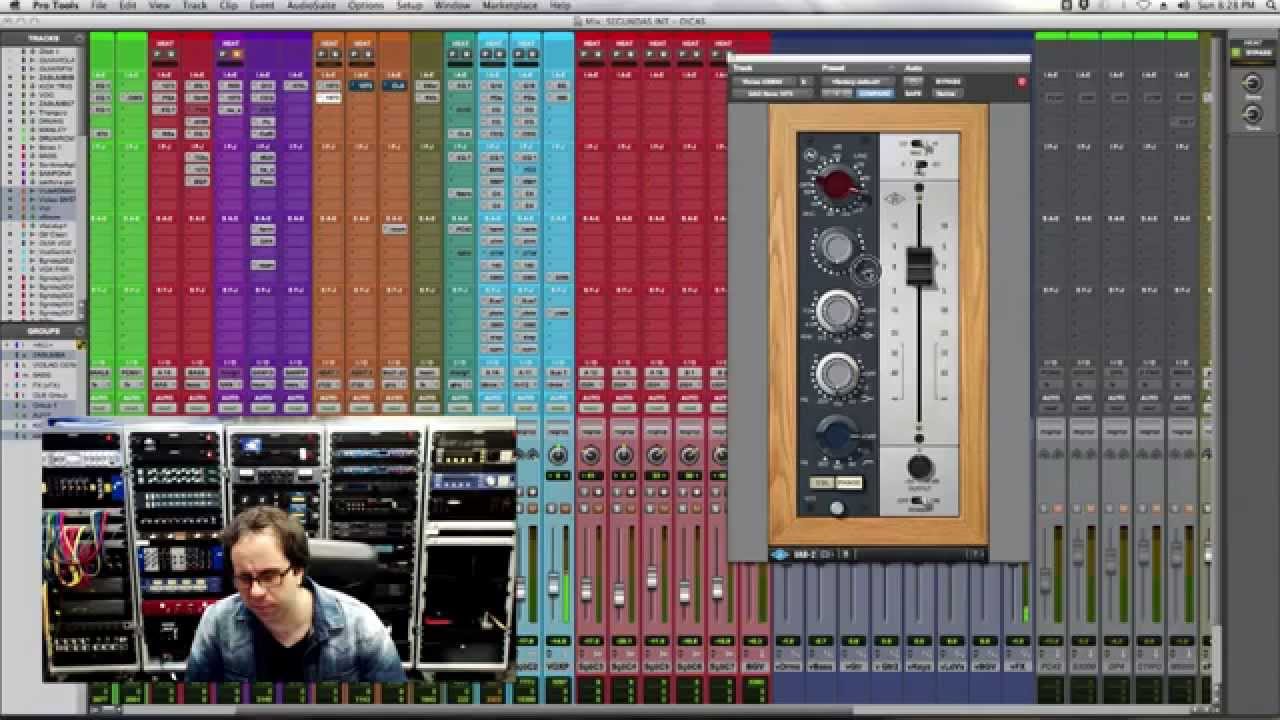
Task: Open the Marketplace menu
Action: coord(509,5)
